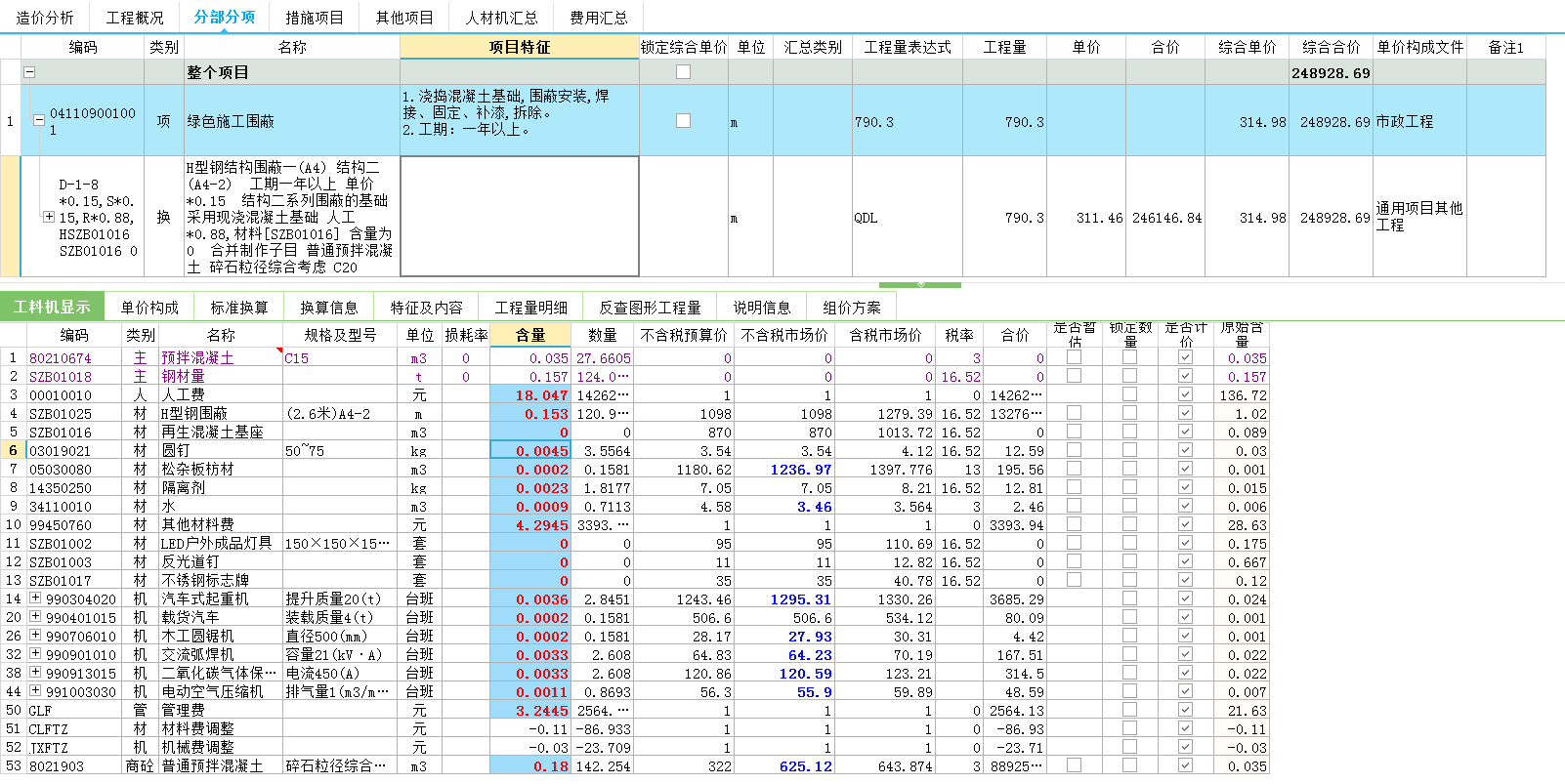Open the 工程概况 tab
The height and width of the screenshot is (784, 1565).
[x=135, y=18]
